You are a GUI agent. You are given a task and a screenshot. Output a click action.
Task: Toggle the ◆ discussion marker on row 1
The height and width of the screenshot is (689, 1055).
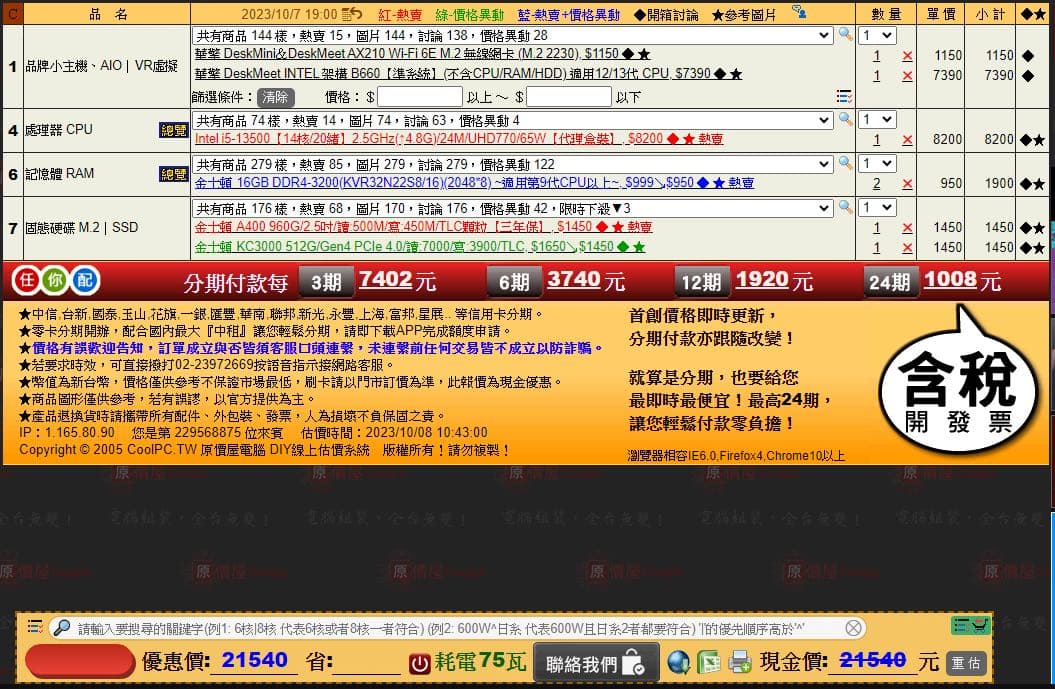point(1028,57)
